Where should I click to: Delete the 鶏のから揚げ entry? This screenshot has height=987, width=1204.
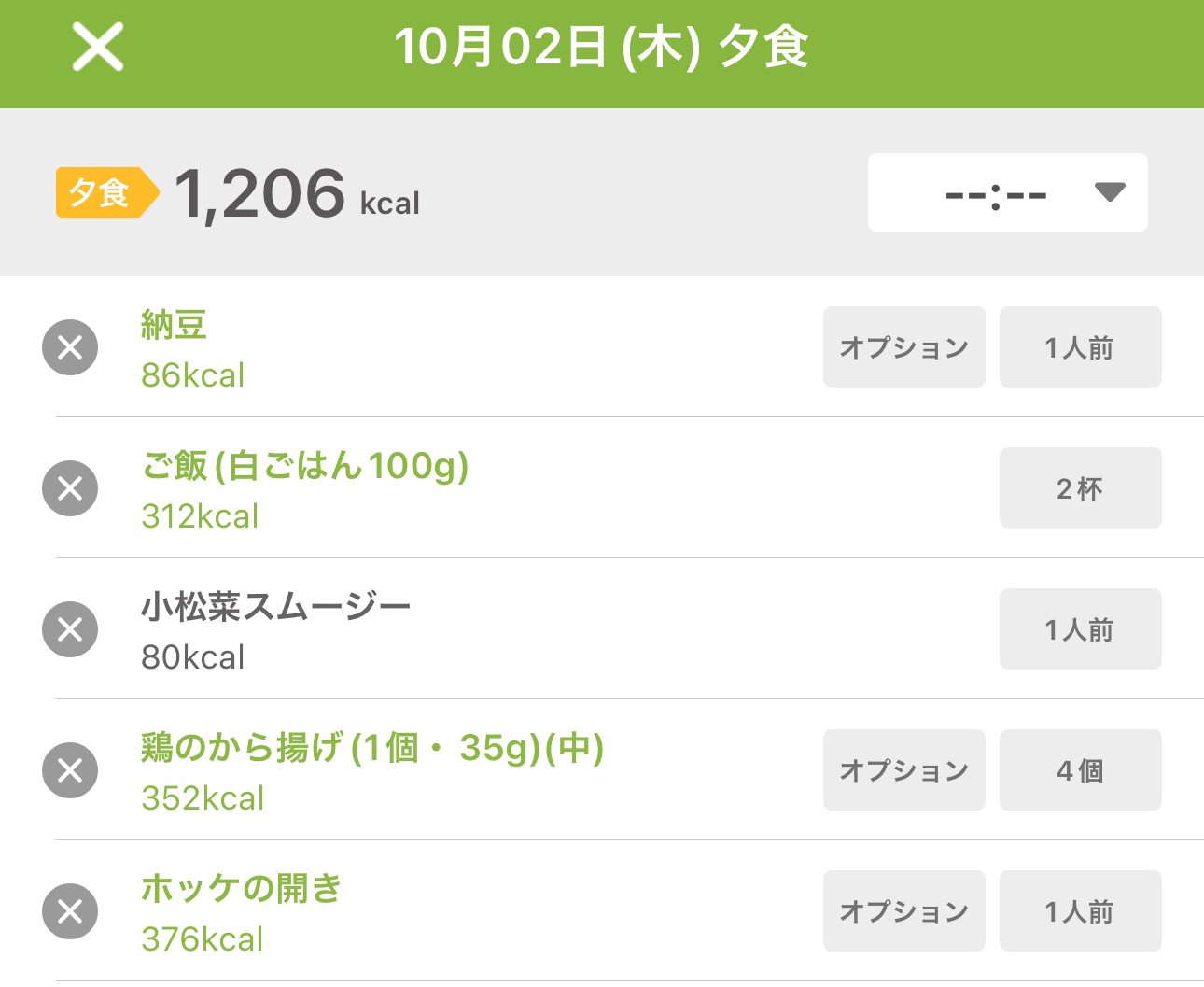[x=70, y=770]
